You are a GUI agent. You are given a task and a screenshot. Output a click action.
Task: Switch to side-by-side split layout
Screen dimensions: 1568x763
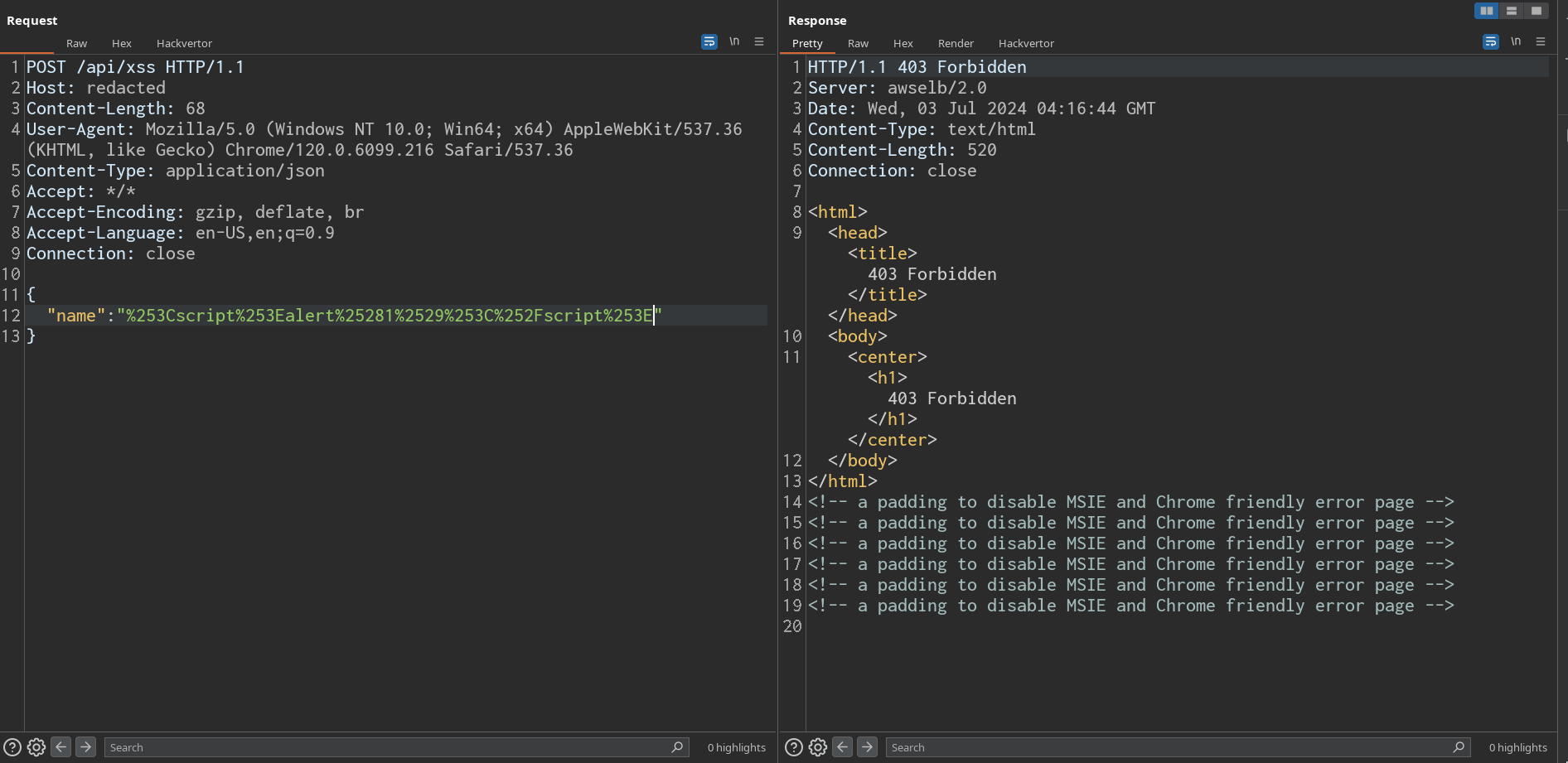(x=1487, y=11)
